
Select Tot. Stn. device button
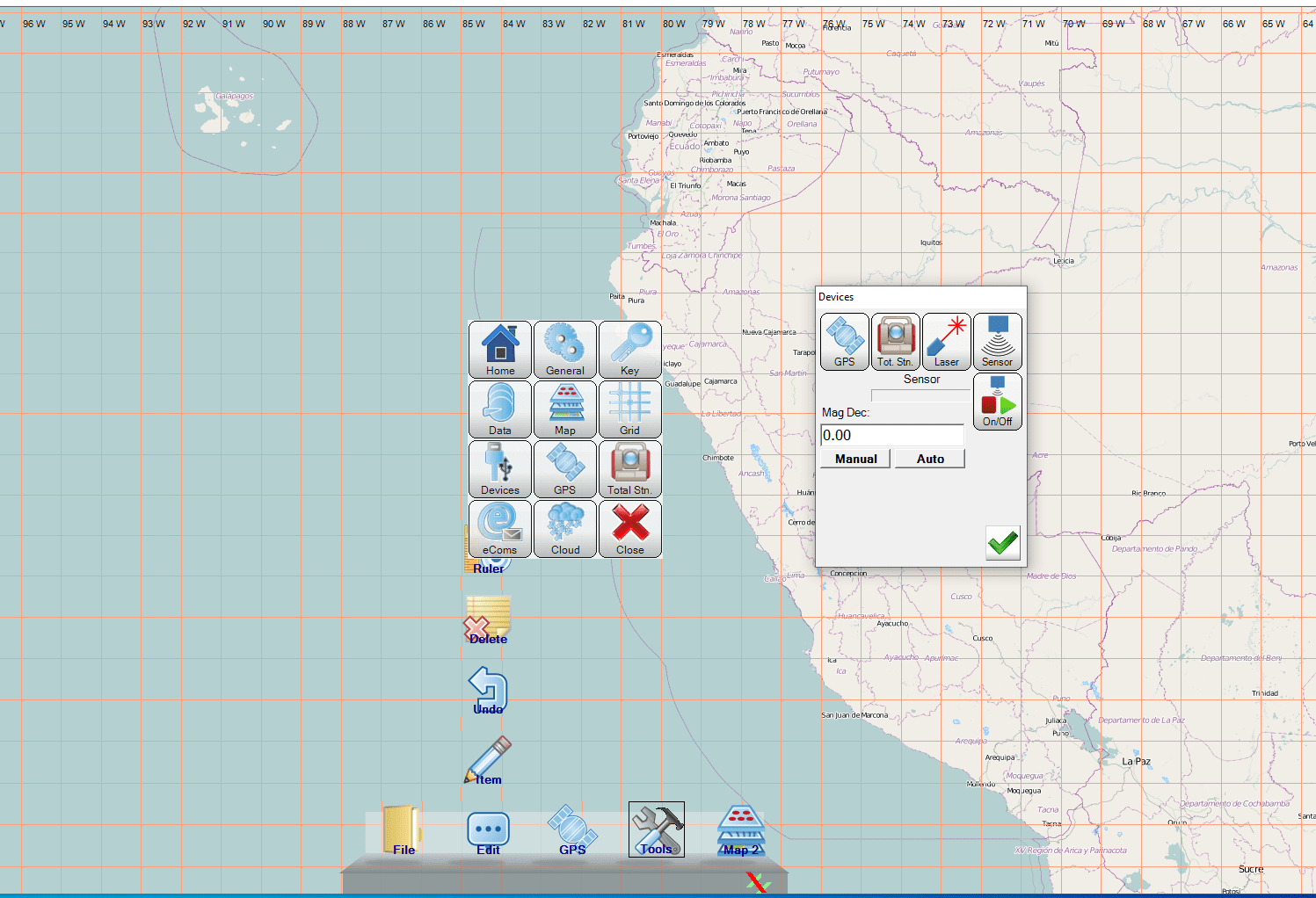click(895, 341)
